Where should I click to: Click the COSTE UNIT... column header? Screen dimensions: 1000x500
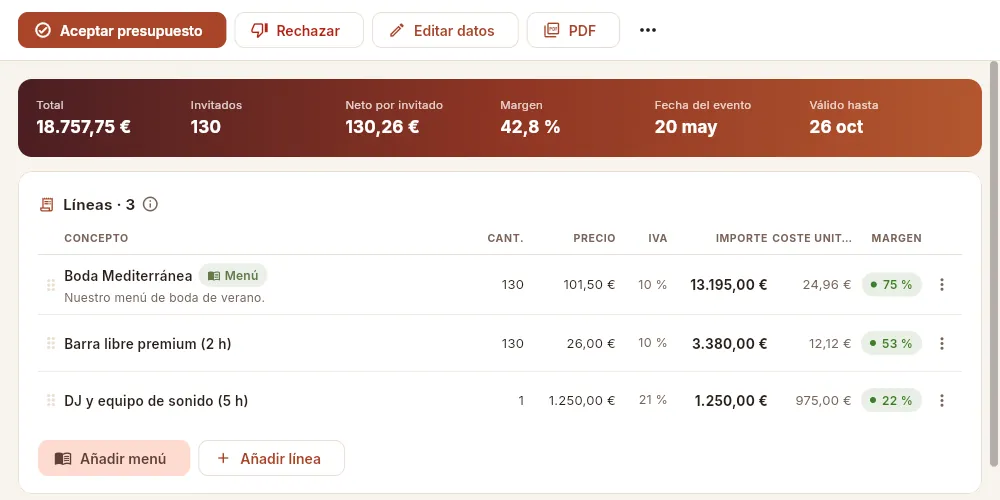[812, 238]
